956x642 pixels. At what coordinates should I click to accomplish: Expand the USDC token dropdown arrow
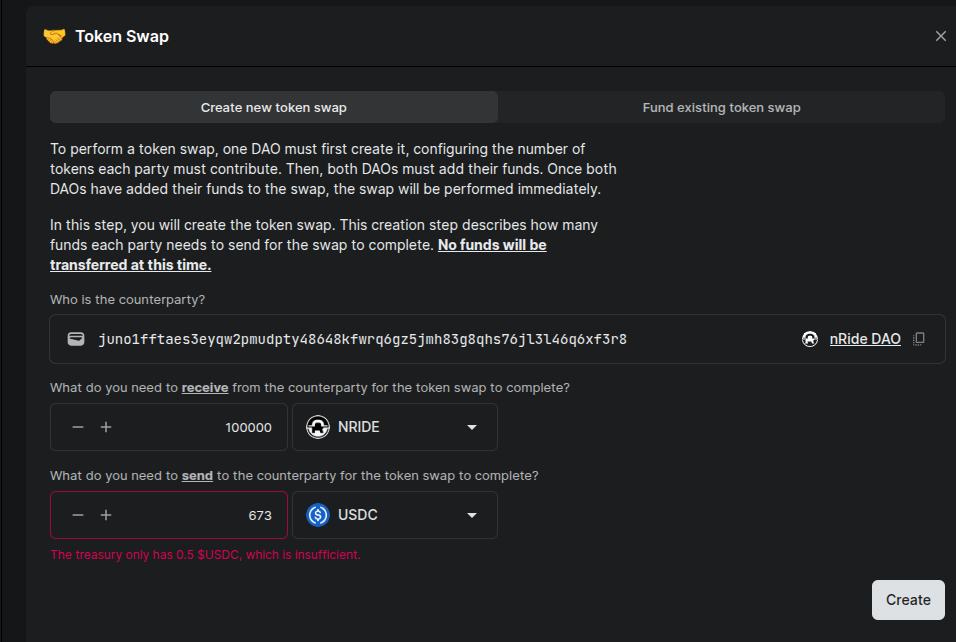[x=472, y=515]
